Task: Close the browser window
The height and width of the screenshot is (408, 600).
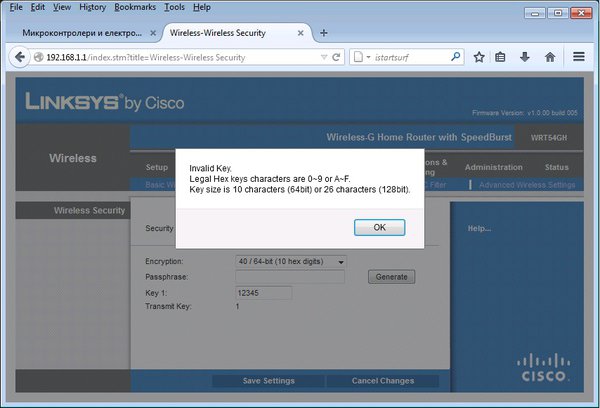Action: click(x=581, y=13)
